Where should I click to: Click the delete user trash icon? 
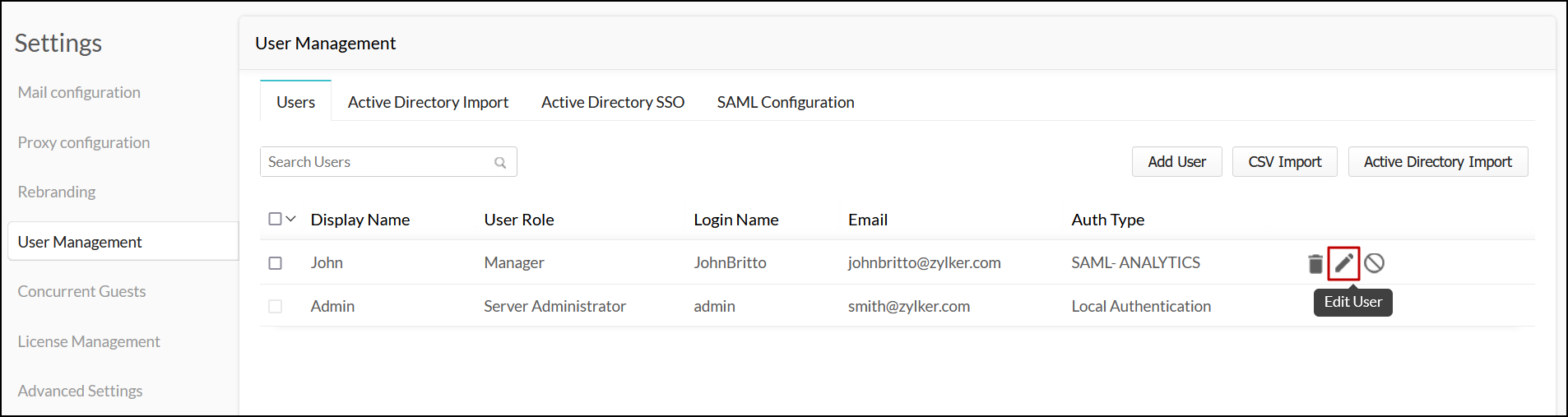1315,263
